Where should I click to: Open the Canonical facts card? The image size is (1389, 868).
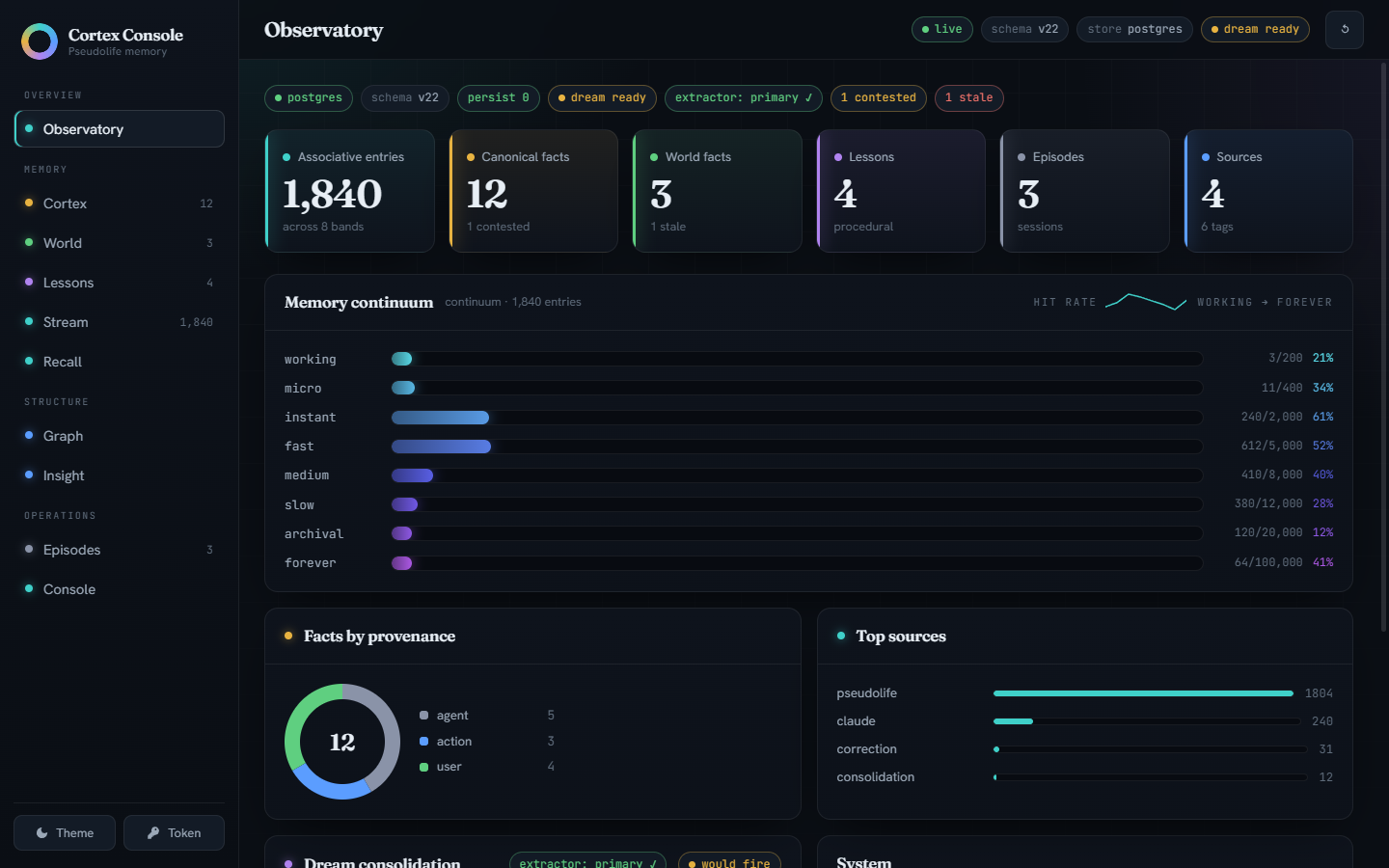coord(533,191)
